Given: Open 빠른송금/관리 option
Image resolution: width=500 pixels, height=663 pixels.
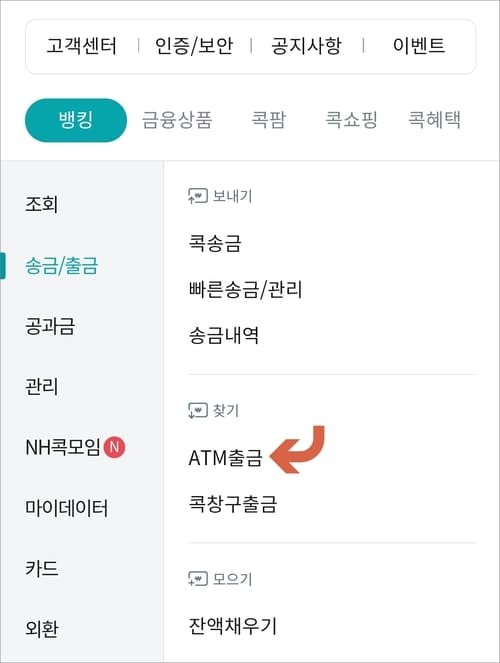Looking at the screenshot, I should [x=246, y=290].
